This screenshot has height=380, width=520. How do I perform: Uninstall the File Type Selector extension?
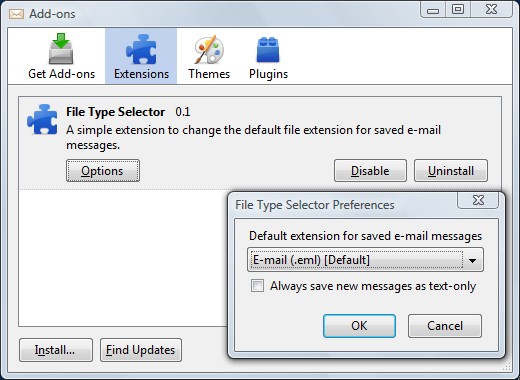coord(451,171)
